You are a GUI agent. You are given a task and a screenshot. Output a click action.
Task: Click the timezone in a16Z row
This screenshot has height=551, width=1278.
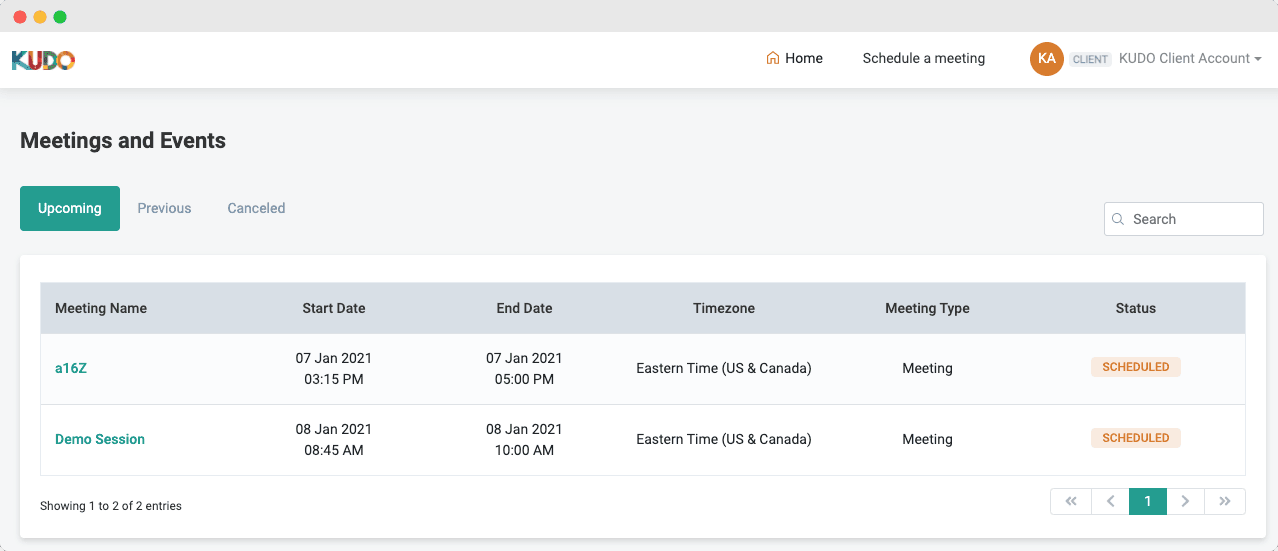[724, 368]
